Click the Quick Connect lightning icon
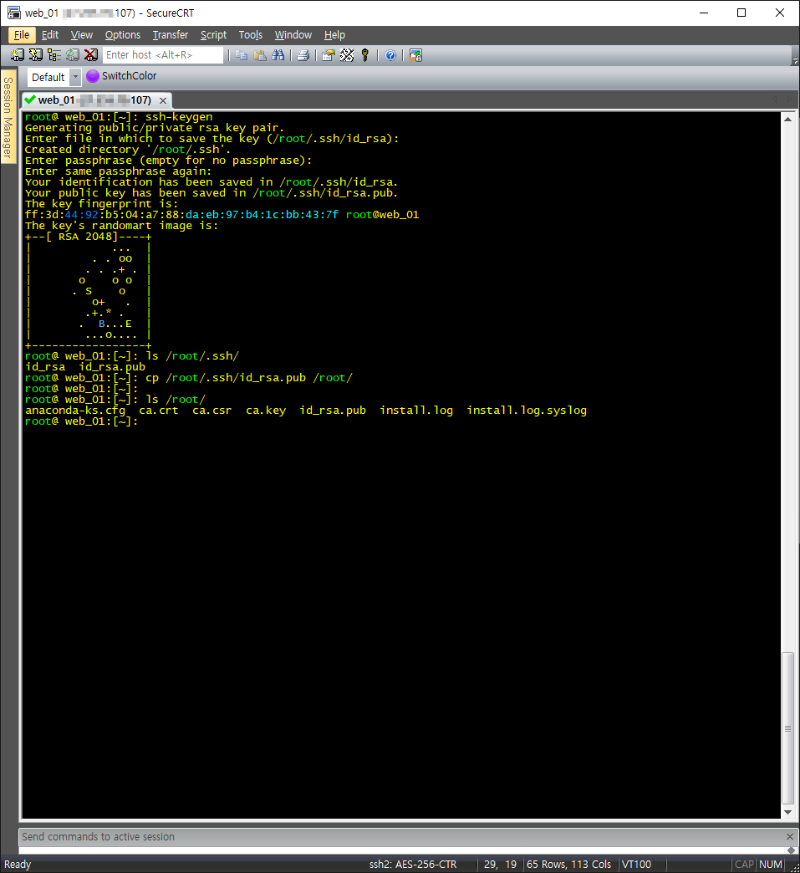Image resolution: width=800 pixels, height=873 pixels. coord(35,55)
